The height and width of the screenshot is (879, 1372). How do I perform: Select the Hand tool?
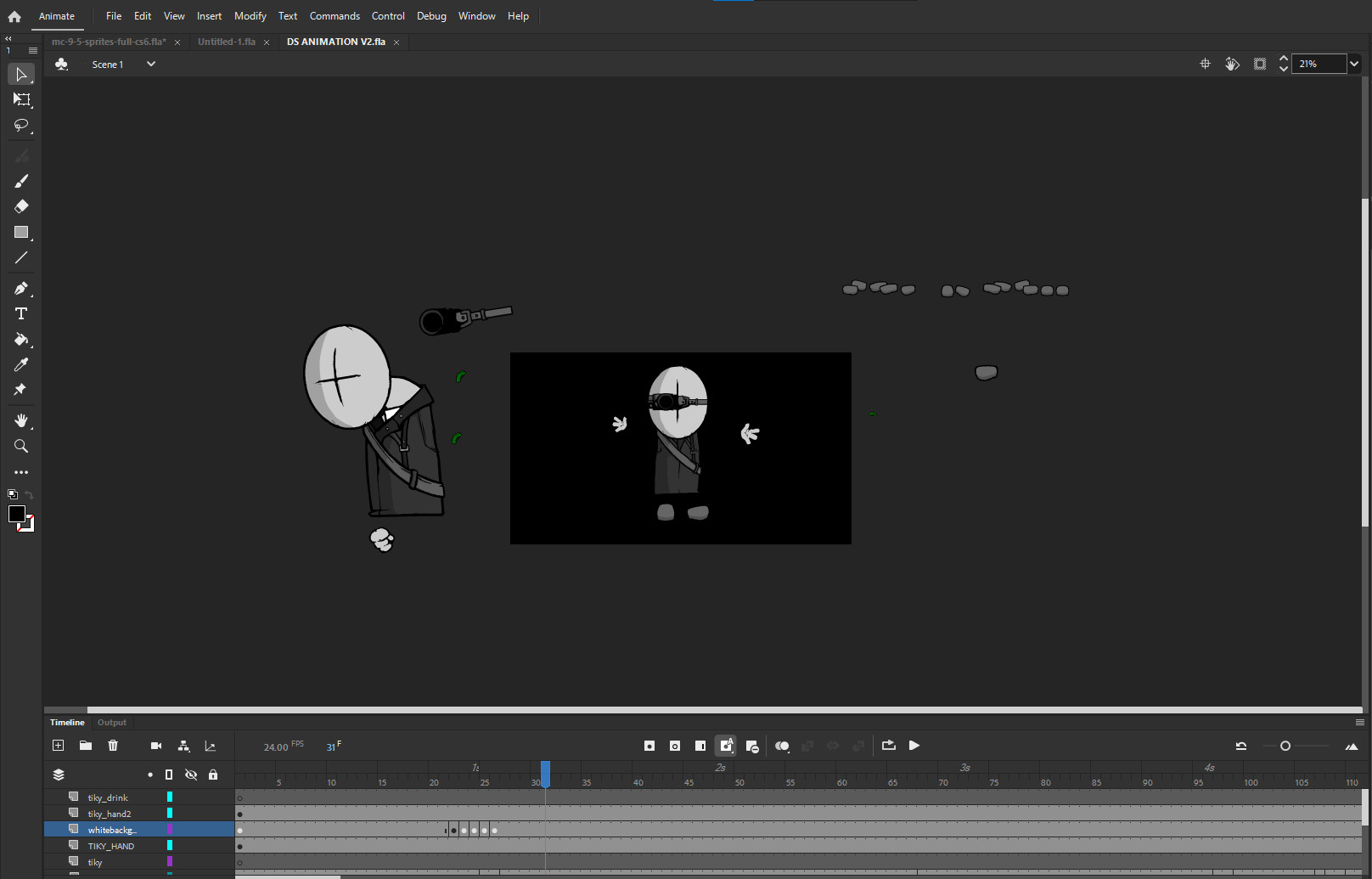coord(21,420)
